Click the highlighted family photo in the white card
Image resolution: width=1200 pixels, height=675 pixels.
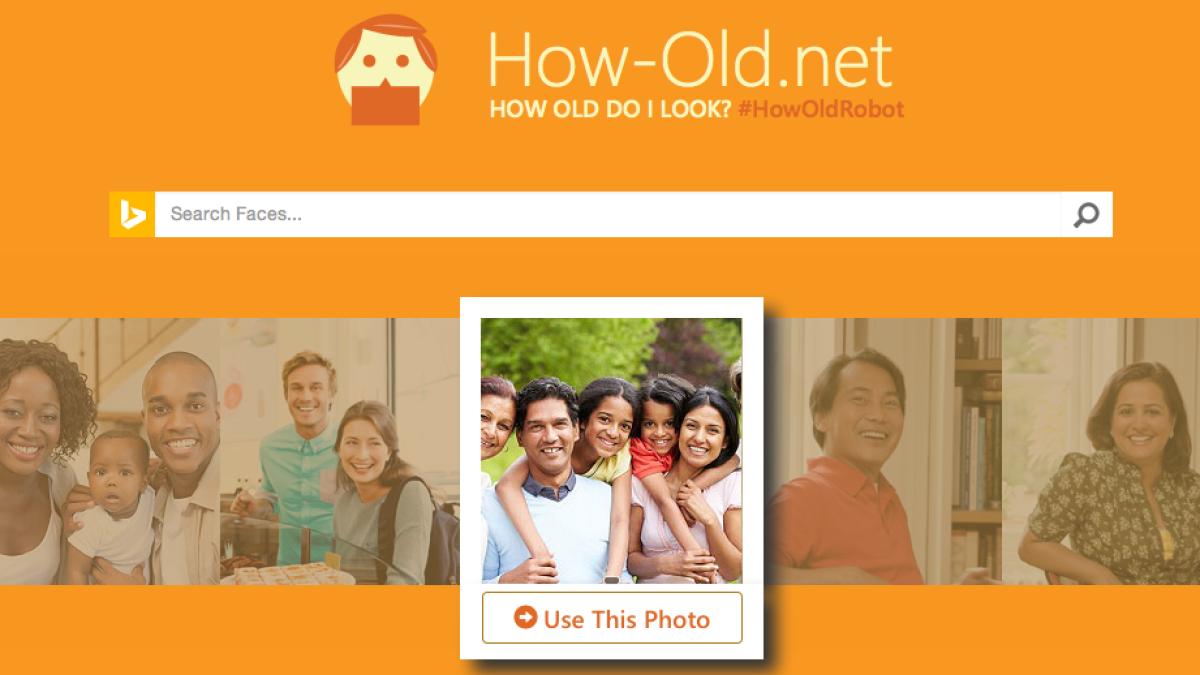tap(611, 450)
